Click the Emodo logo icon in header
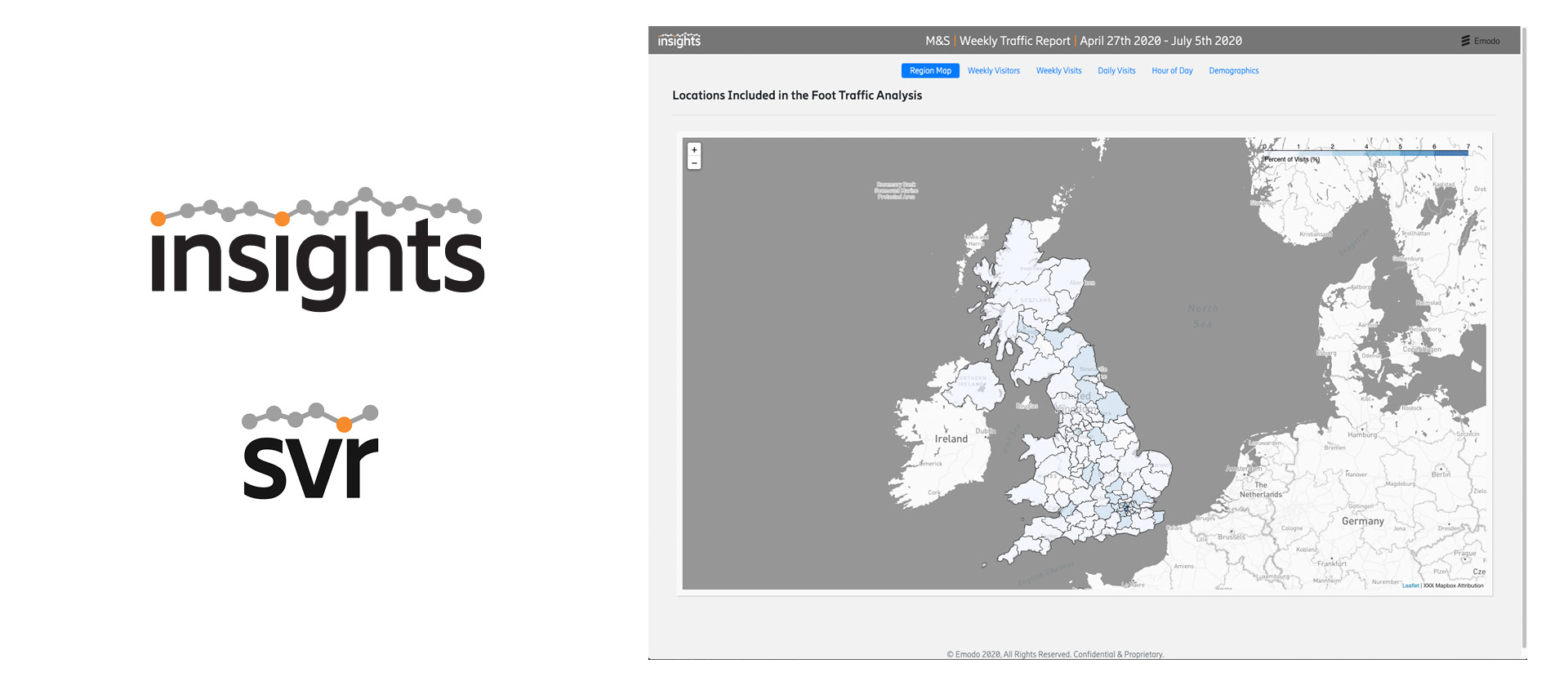 1466,41
